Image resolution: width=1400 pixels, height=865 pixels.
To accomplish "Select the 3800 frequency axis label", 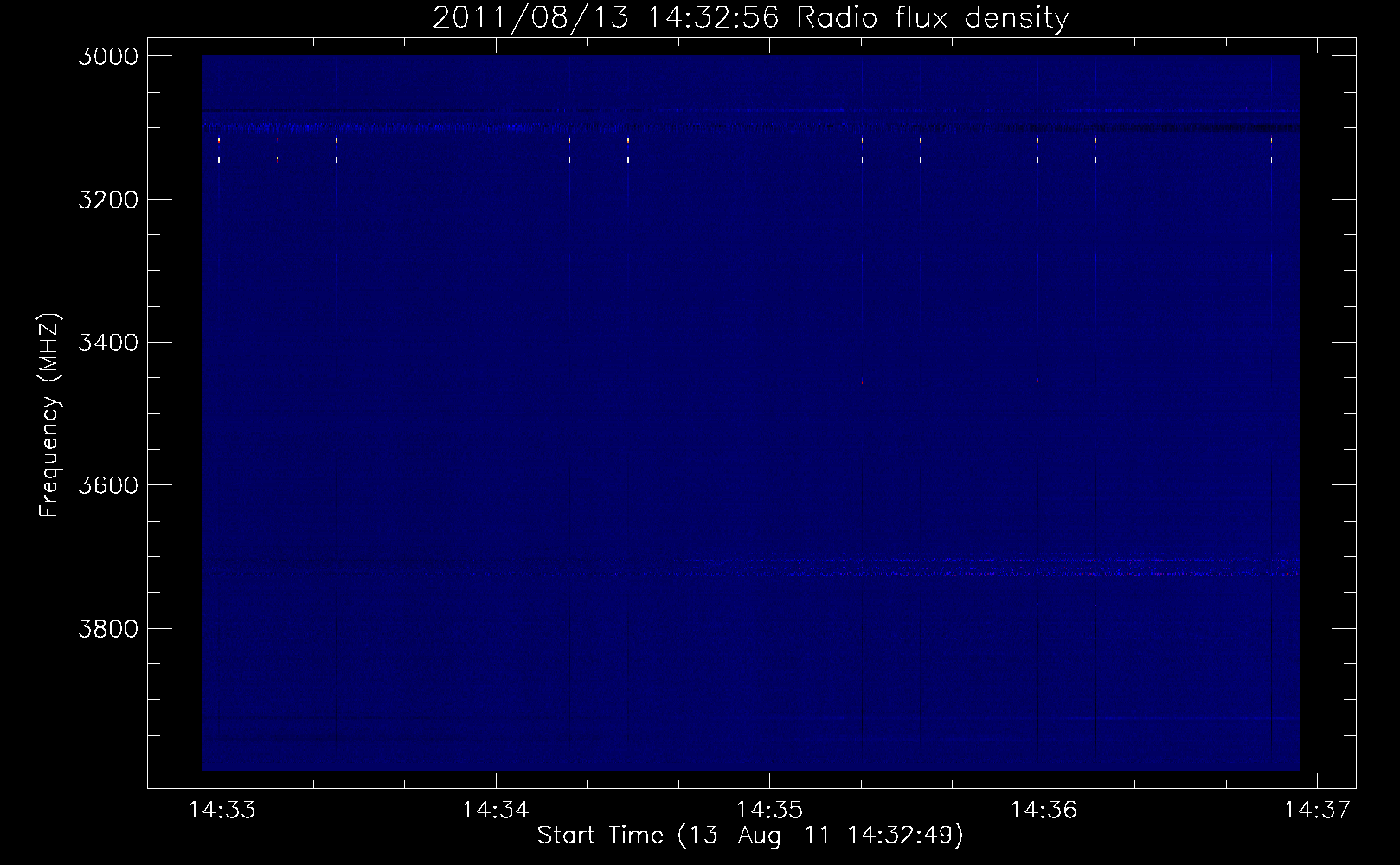I will point(108,628).
